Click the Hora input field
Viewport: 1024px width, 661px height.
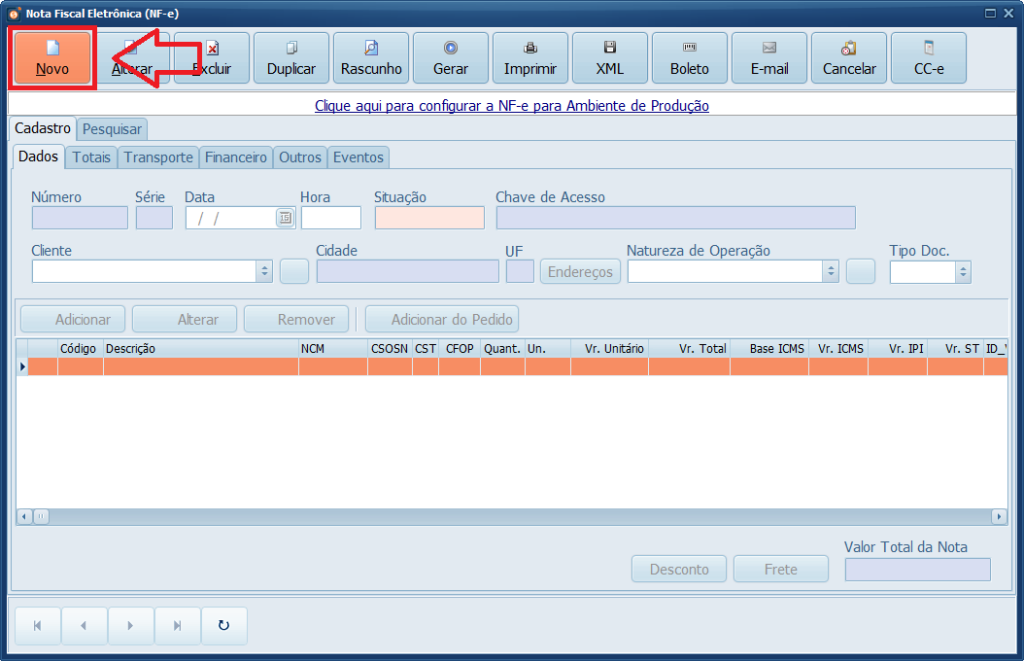click(x=330, y=218)
